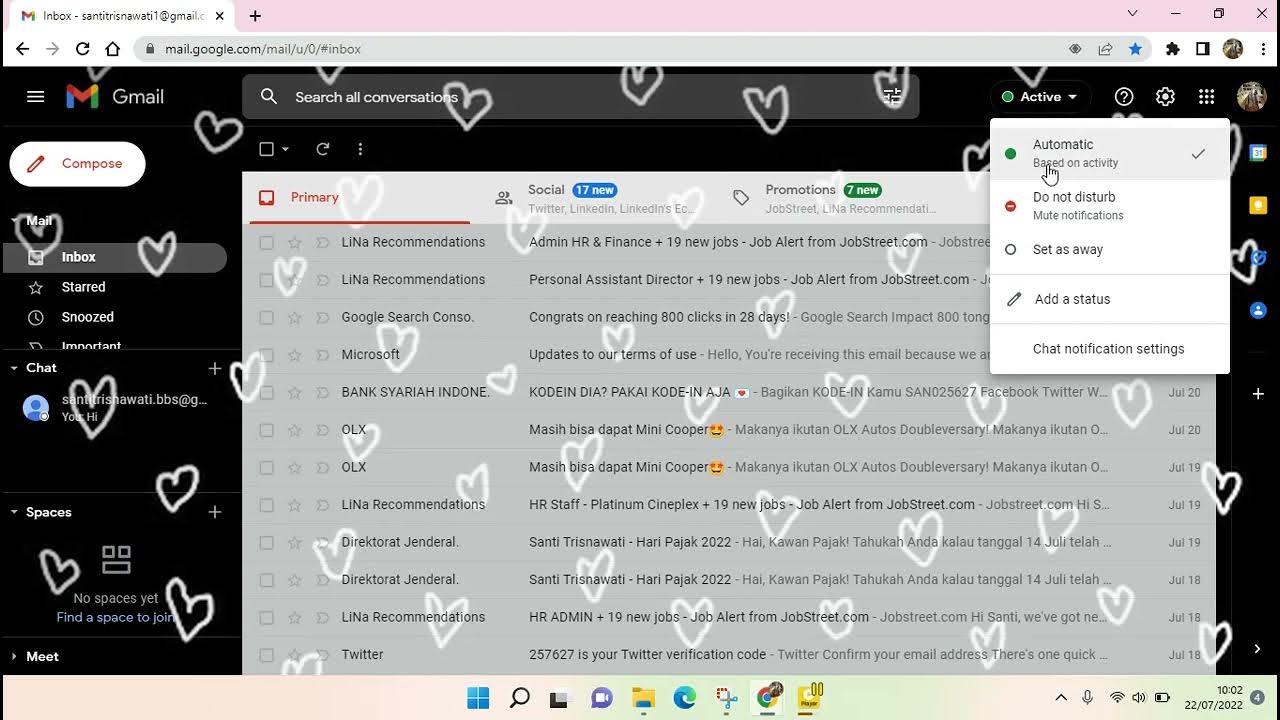Screen dimensions: 1280x720
Task: Star the Microsoft email
Action: pyautogui.click(x=294, y=355)
